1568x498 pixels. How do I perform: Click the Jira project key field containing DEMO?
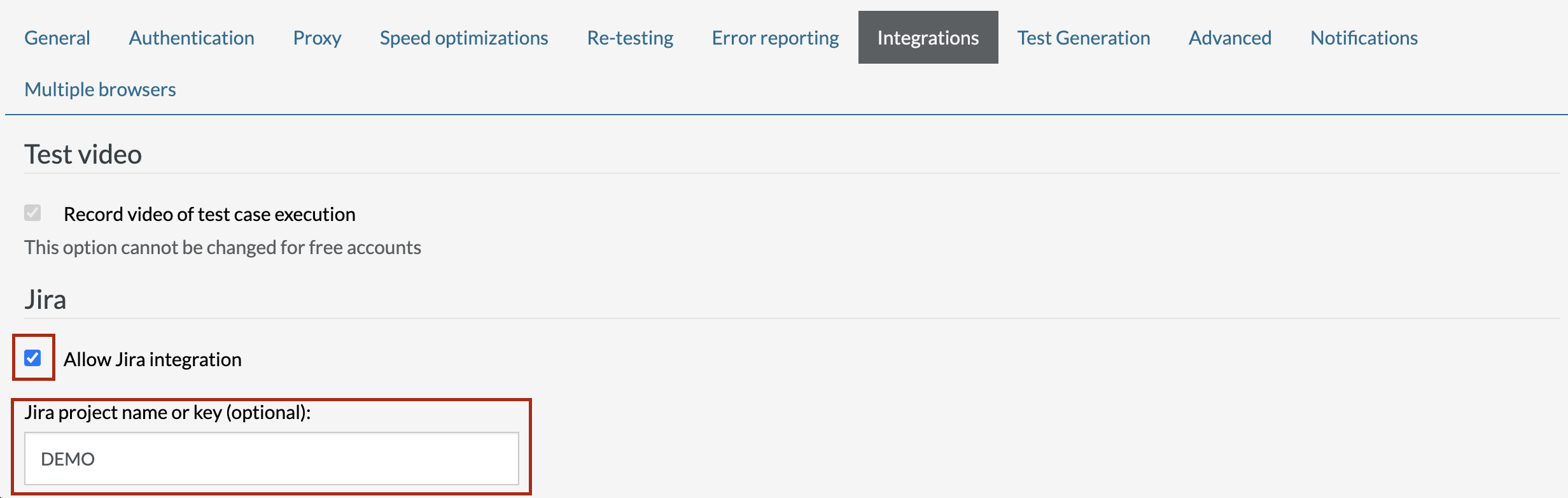[x=272, y=459]
